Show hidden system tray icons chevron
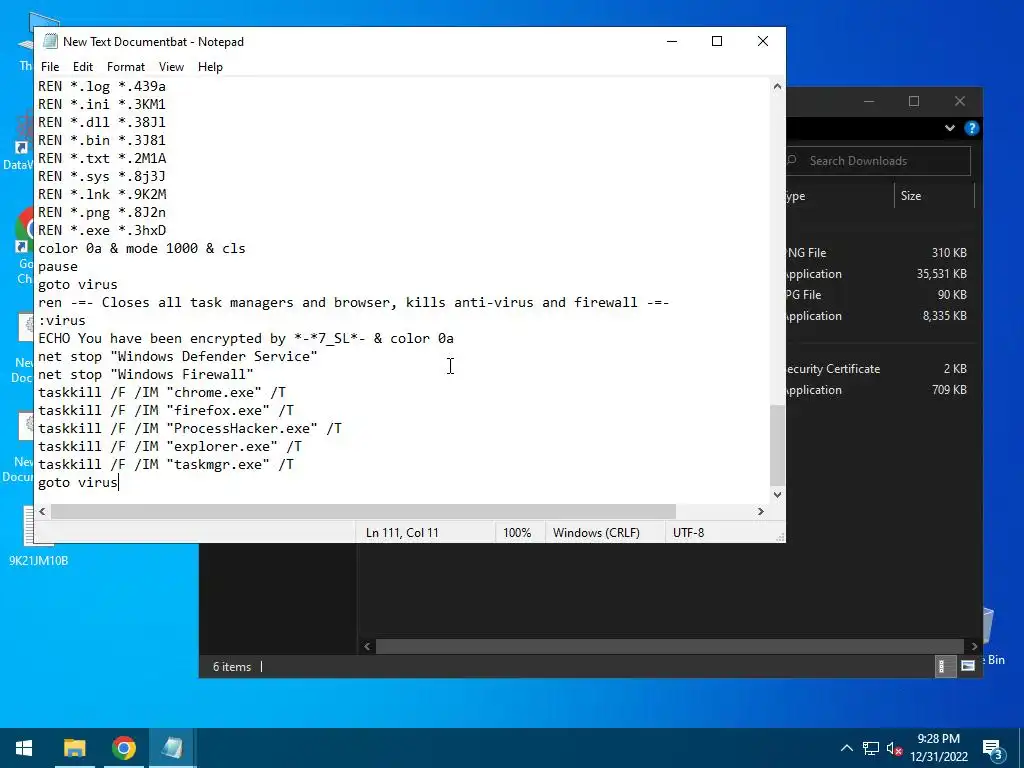Screen dimensions: 1024x768 [x=846, y=748]
